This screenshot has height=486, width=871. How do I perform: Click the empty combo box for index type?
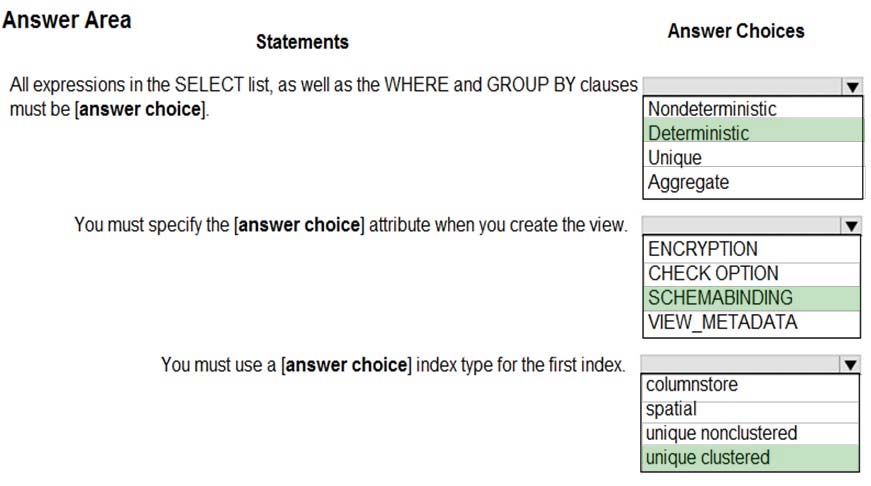pos(740,364)
